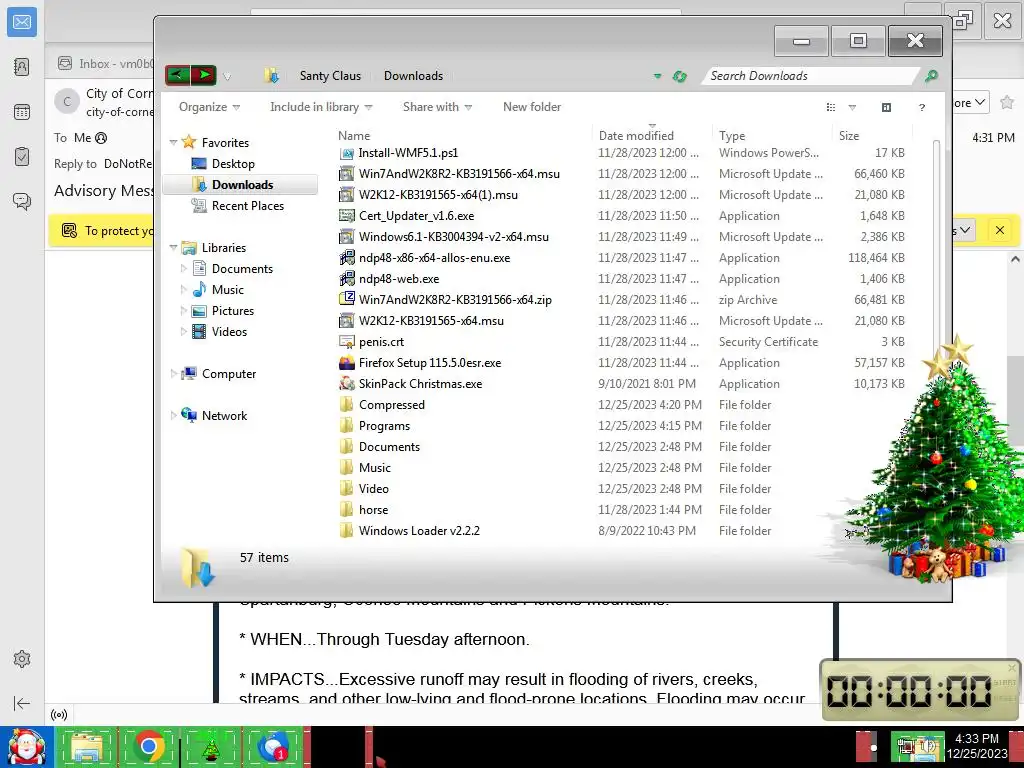Select Desktop under Favorites
This screenshot has height=768, width=1024.
pos(233,164)
